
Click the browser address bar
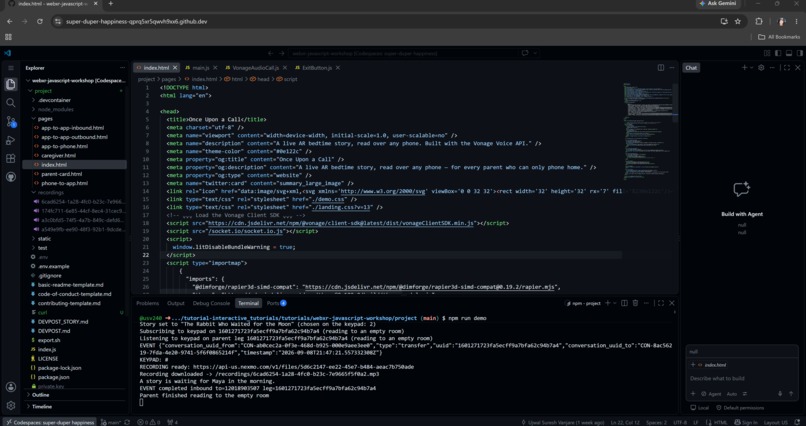coord(386,22)
